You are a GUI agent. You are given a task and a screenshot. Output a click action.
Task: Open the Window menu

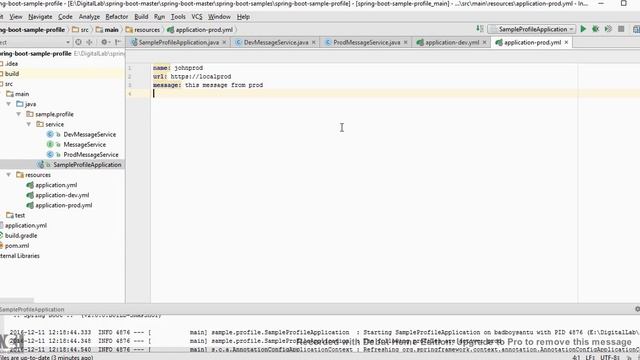[x=219, y=17]
